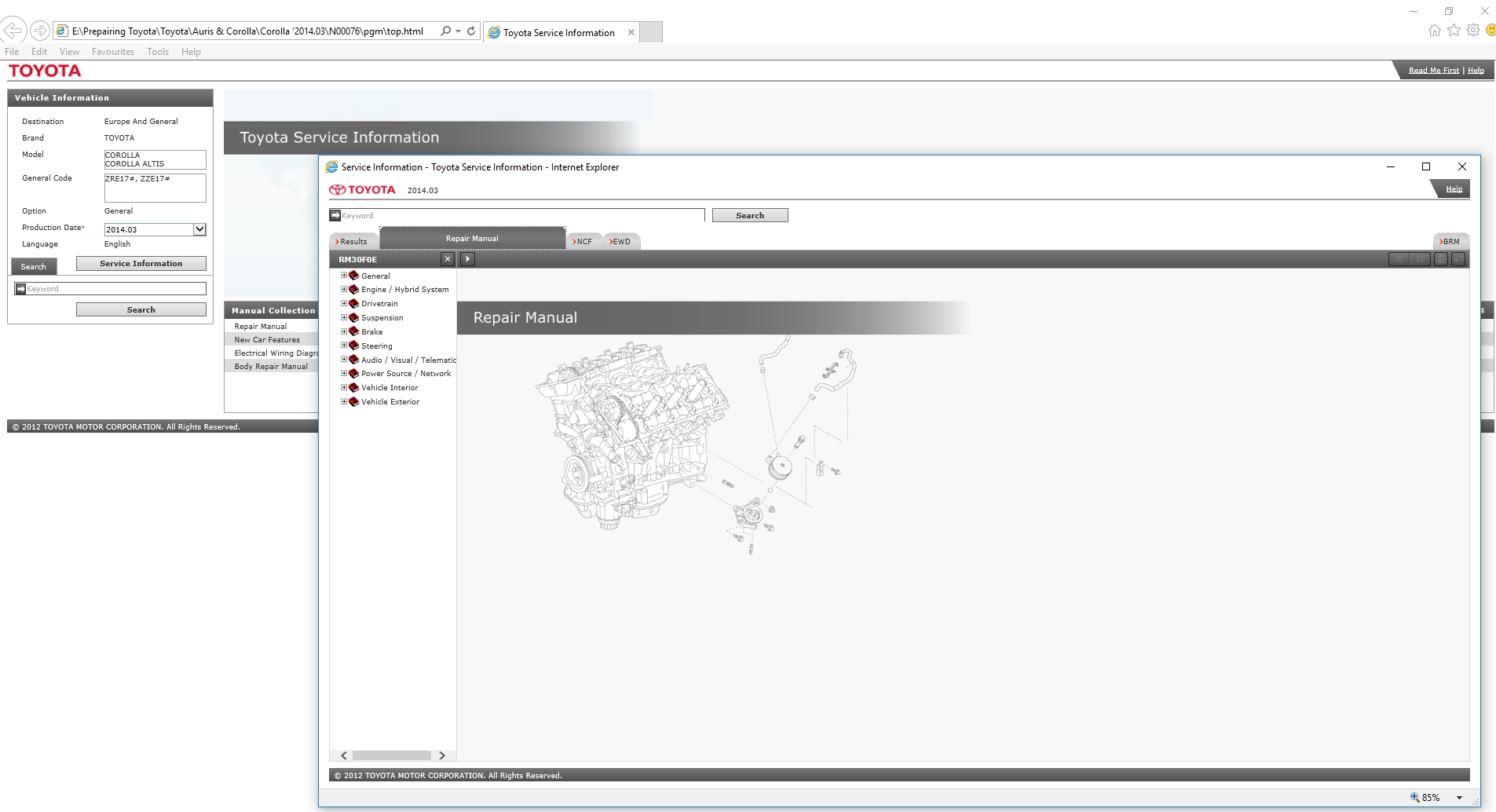Open the zoom level dropdown at 85%
The height and width of the screenshot is (812, 1496).
point(1459,798)
